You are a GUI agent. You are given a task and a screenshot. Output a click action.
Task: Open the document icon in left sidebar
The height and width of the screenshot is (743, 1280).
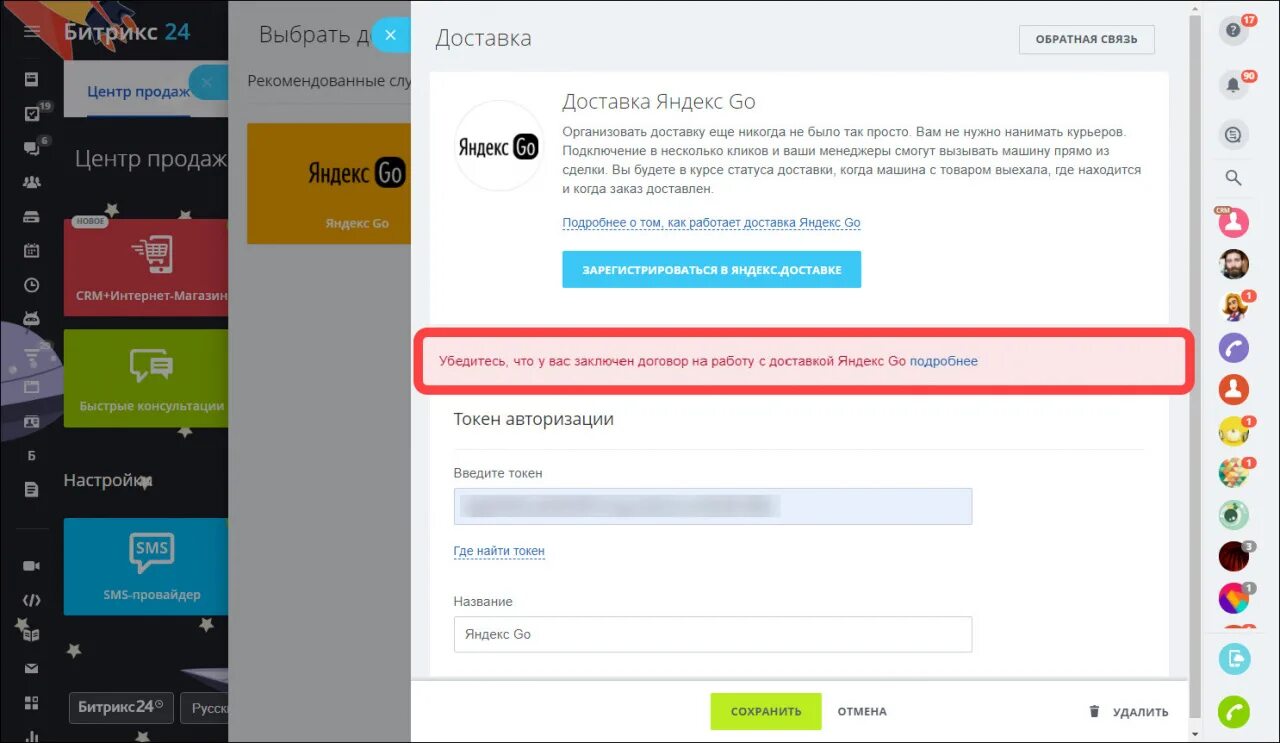click(x=32, y=489)
